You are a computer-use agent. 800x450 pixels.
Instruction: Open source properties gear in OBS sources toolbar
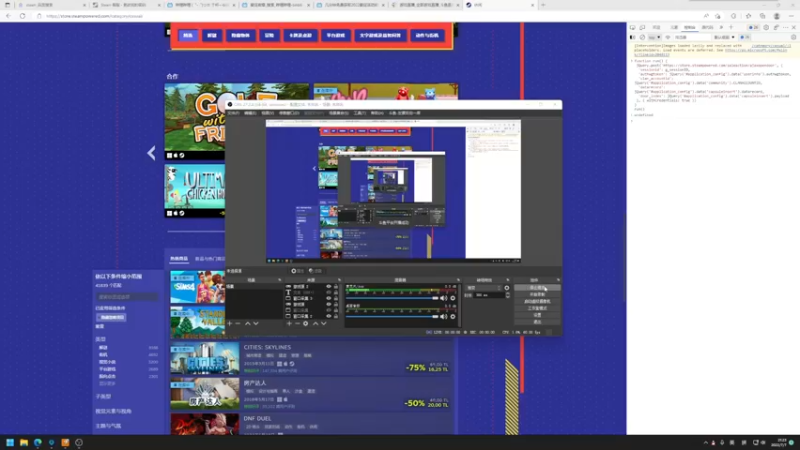(x=306, y=323)
